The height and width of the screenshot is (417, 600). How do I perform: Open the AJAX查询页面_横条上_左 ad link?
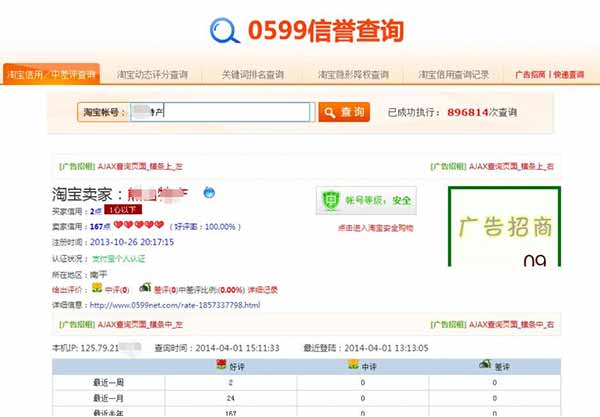tap(140, 166)
